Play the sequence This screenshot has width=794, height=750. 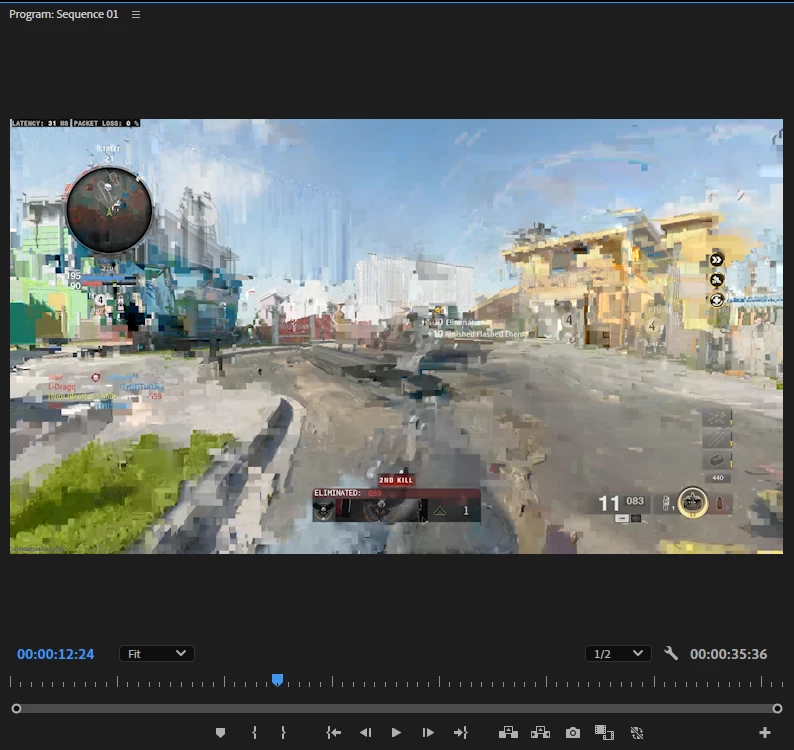pyautogui.click(x=396, y=732)
